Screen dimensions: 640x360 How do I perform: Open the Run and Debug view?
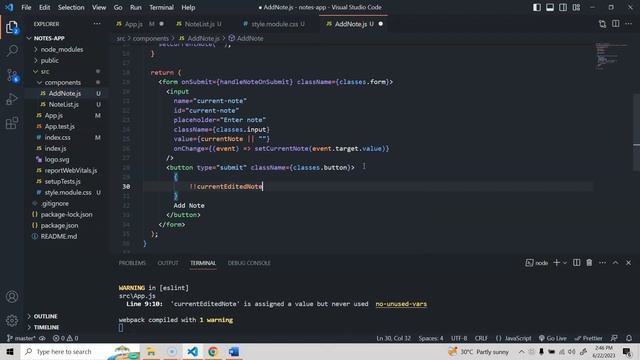12,99
